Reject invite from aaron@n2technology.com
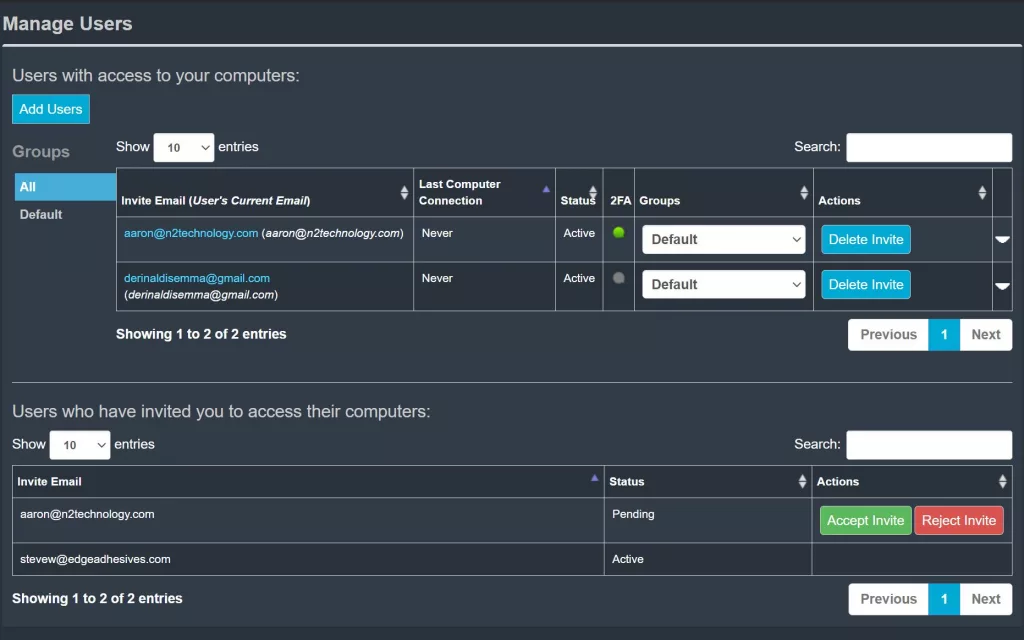This screenshot has height=640, width=1024. tap(958, 520)
